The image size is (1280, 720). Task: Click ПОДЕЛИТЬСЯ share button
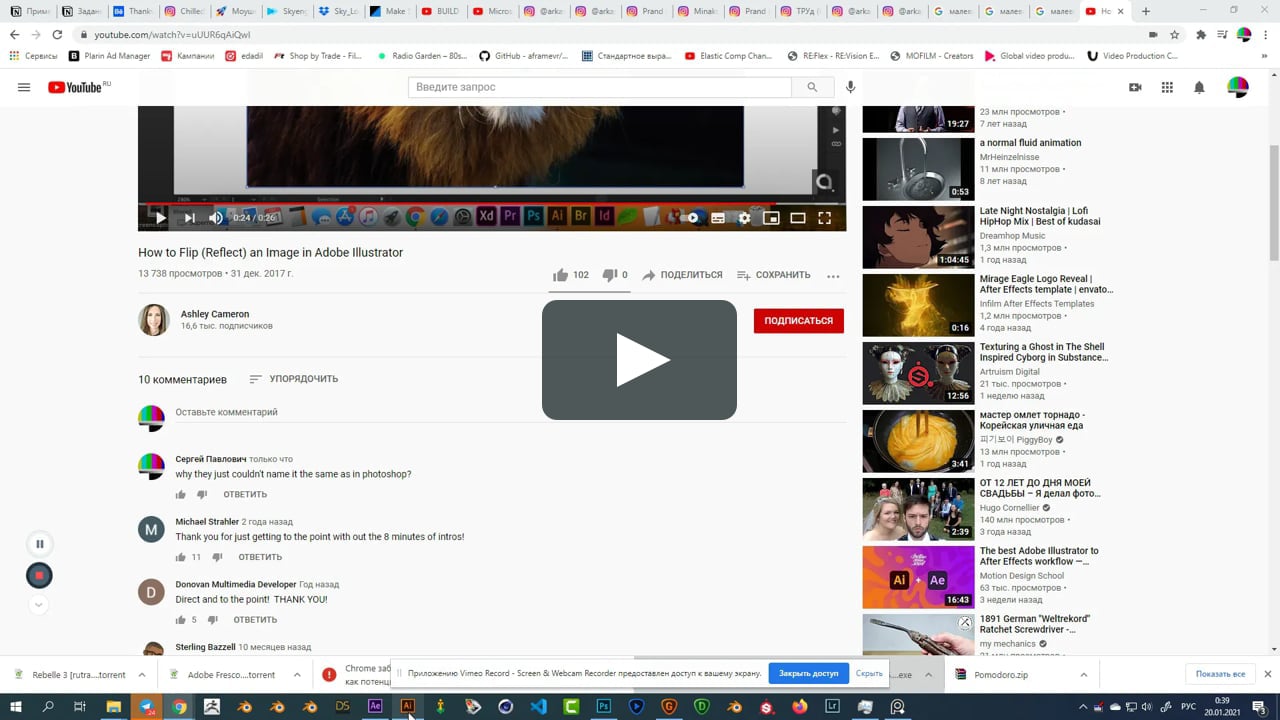(682, 275)
